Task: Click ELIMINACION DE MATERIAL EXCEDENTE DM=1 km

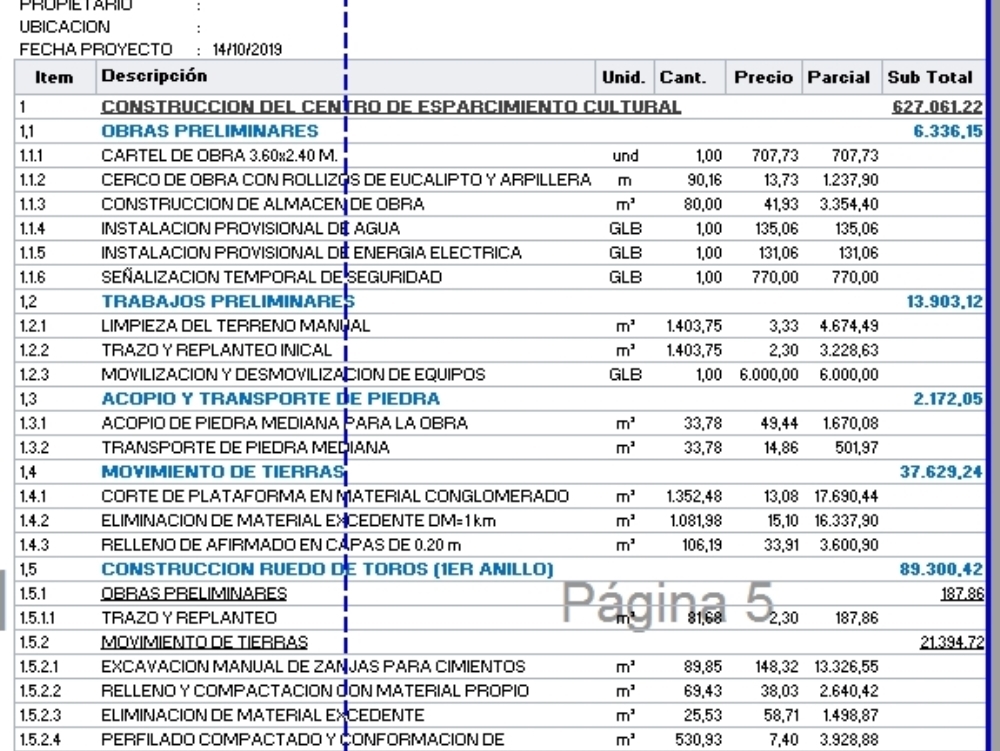Action: [298, 520]
